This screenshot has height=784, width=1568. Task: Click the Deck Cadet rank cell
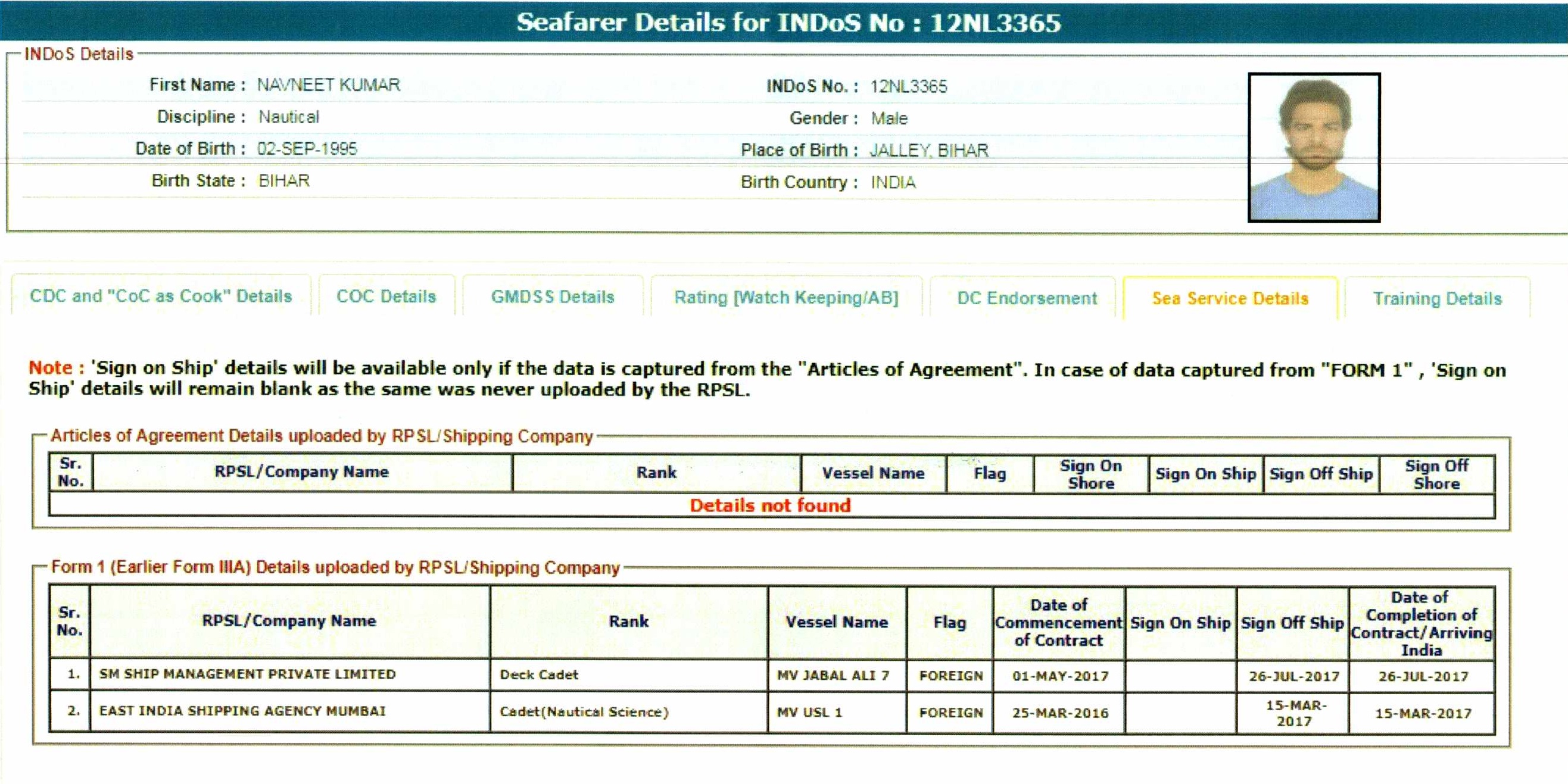click(539, 675)
